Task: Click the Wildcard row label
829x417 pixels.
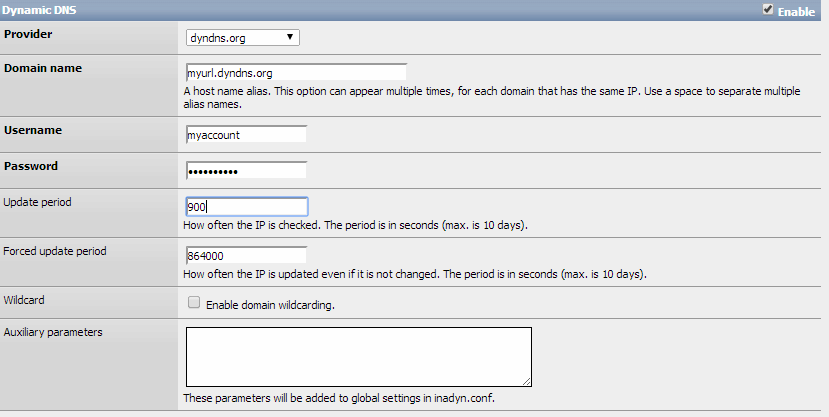Action: [x=25, y=299]
